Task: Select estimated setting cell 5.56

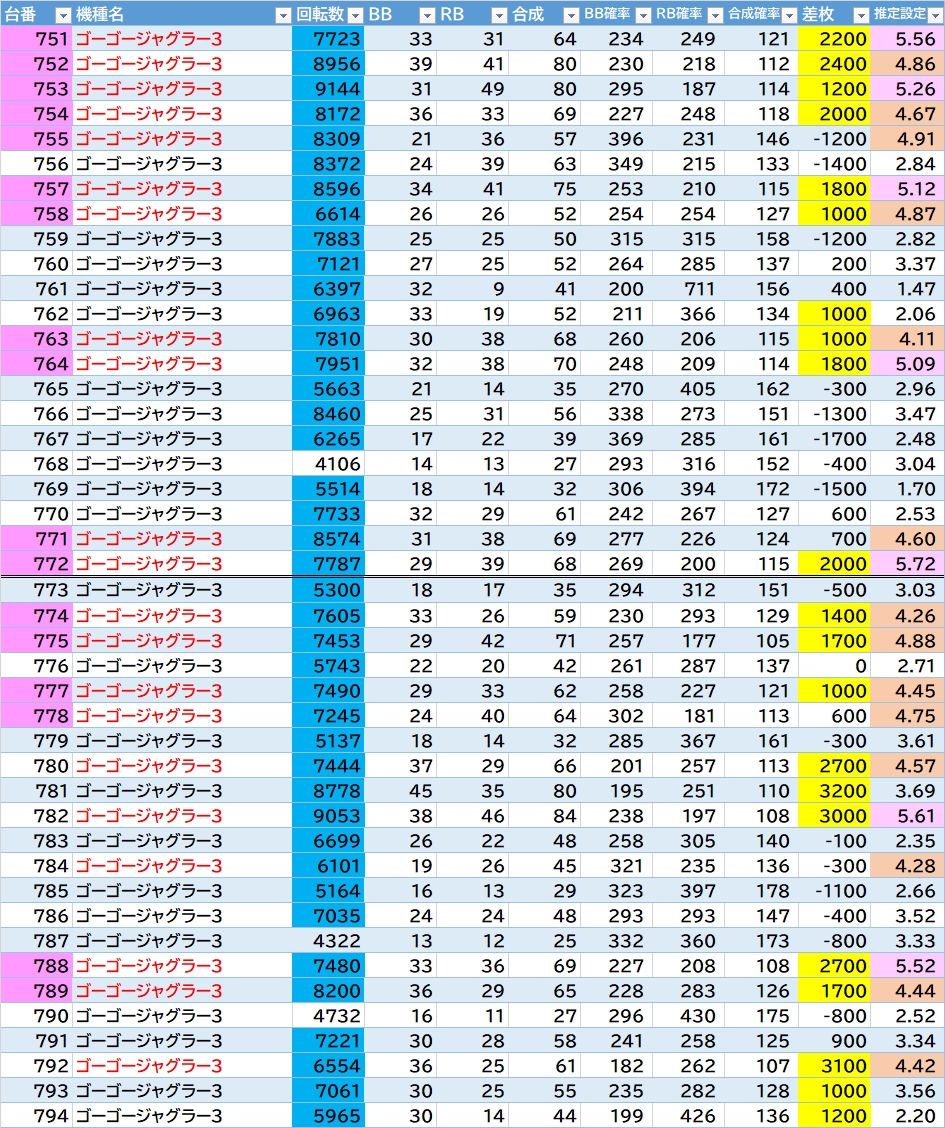Action: click(x=907, y=39)
